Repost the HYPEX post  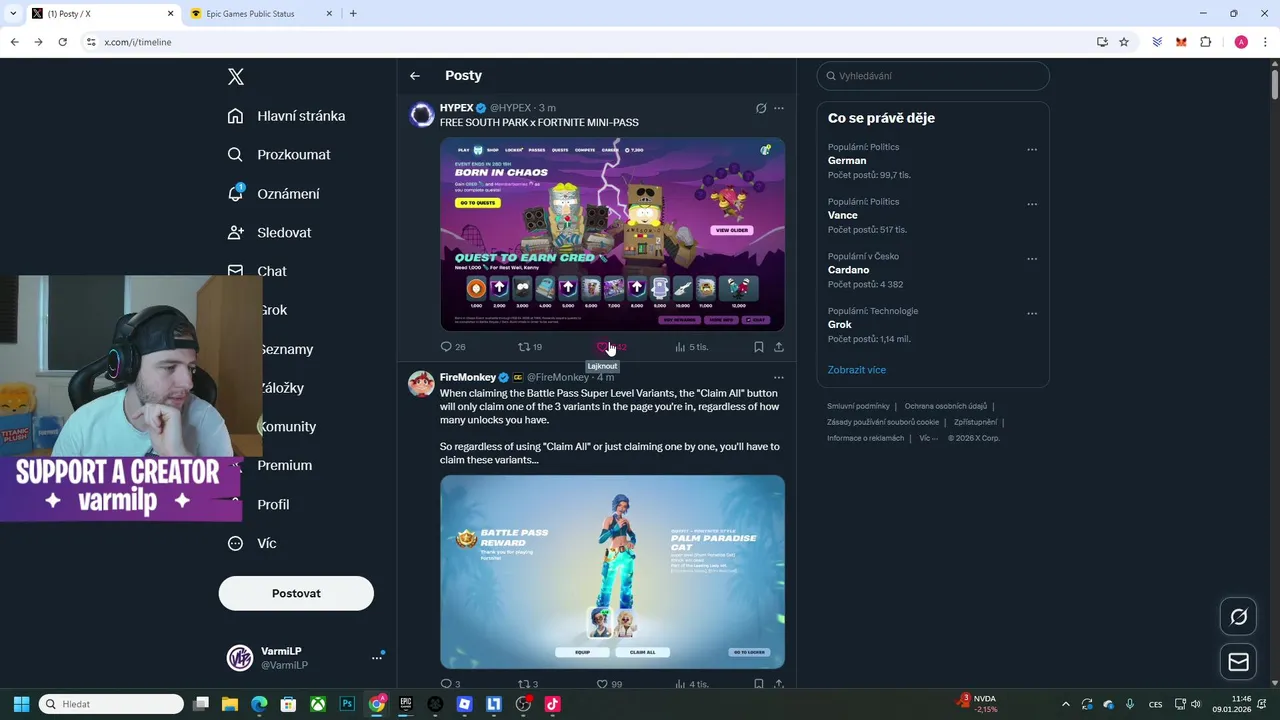[530, 347]
